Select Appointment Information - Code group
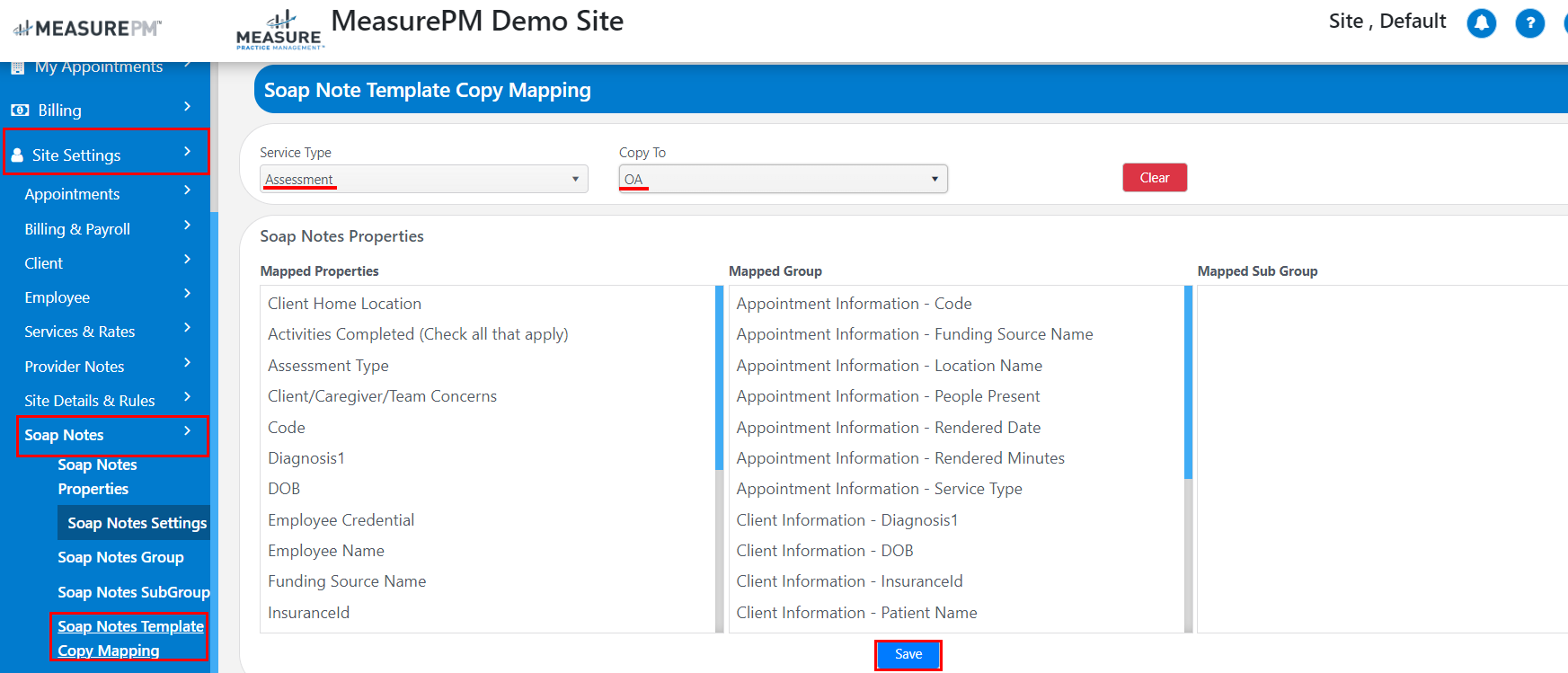The width and height of the screenshot is (1568, 673). click(854, 304)
